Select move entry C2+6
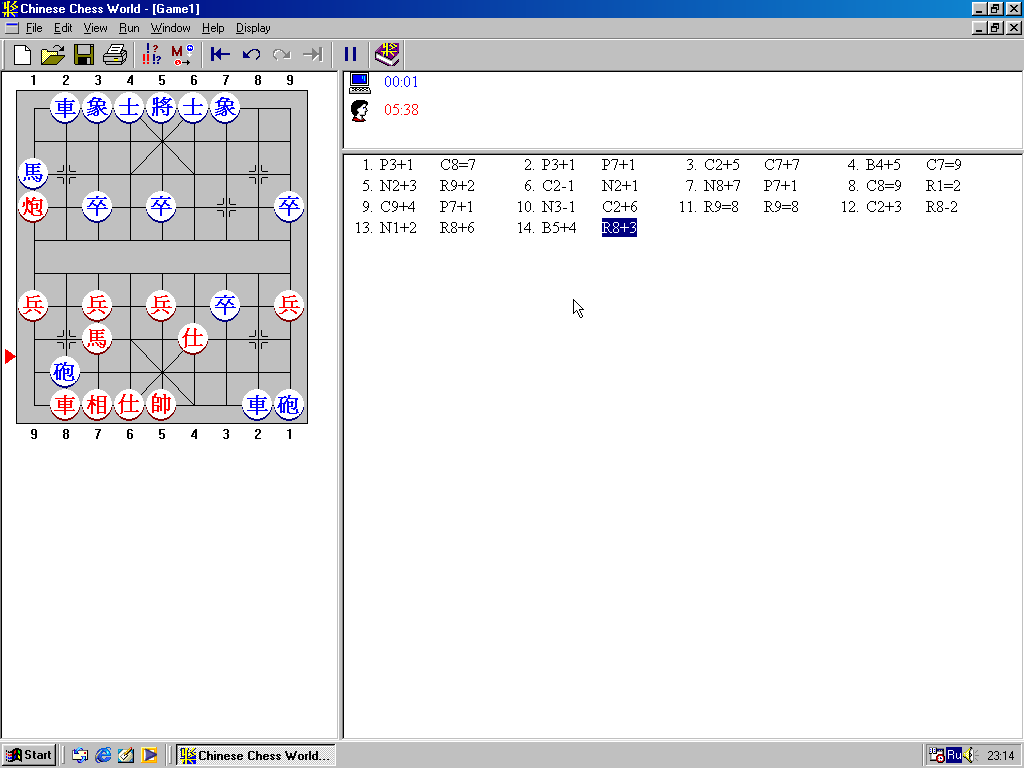 pos(620,207)
